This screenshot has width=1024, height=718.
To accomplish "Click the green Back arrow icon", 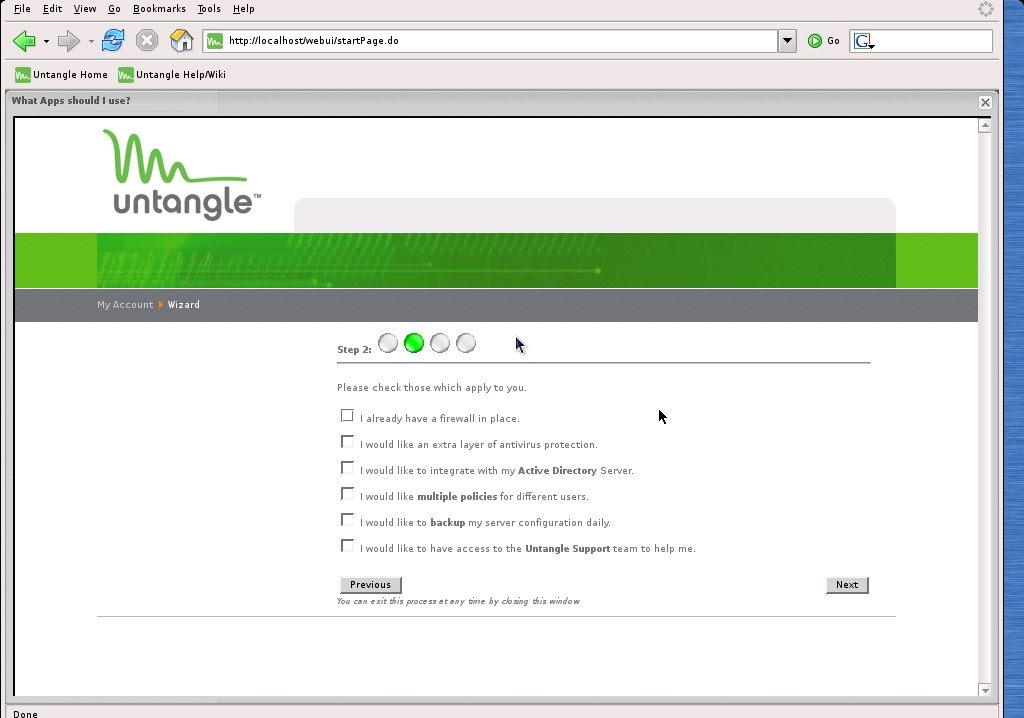I will point(24,41).
